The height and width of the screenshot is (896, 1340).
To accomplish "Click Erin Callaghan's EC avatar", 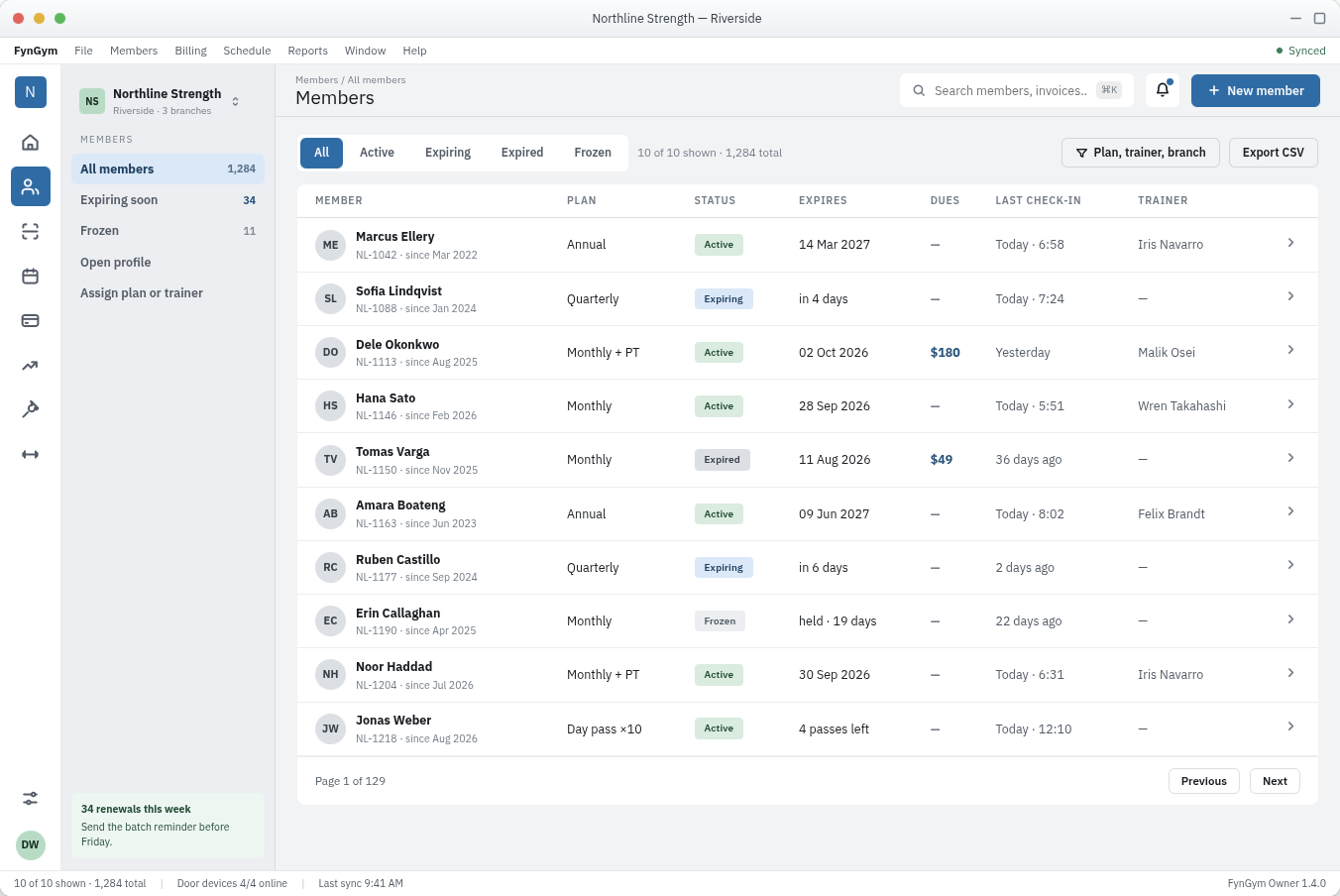I will 330,620.
